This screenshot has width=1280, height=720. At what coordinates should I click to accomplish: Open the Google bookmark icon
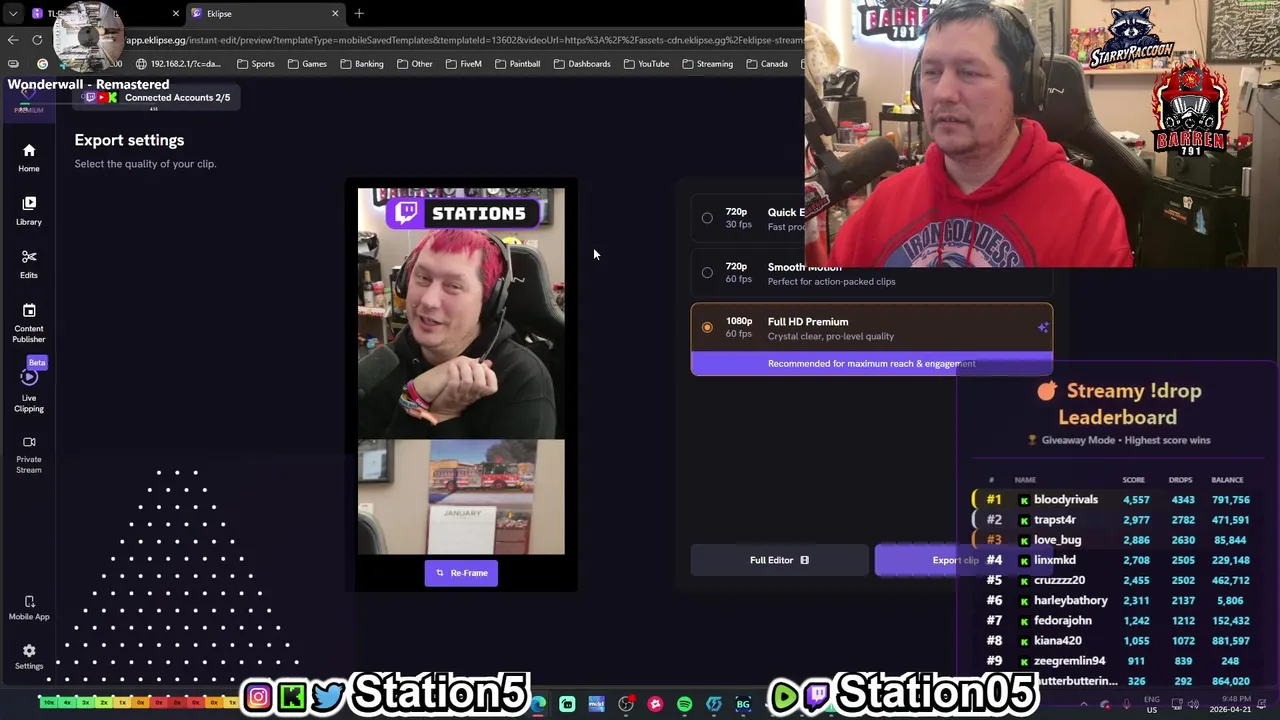[x=42, y=64]
